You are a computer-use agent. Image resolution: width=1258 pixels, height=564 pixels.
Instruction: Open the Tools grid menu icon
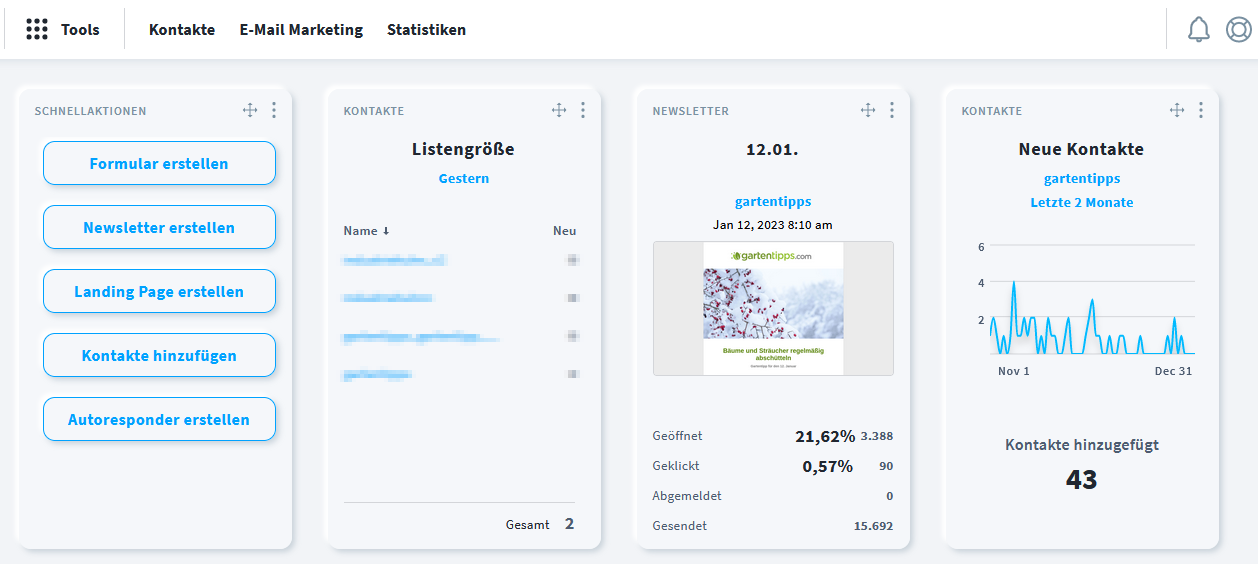click(37, 30)
